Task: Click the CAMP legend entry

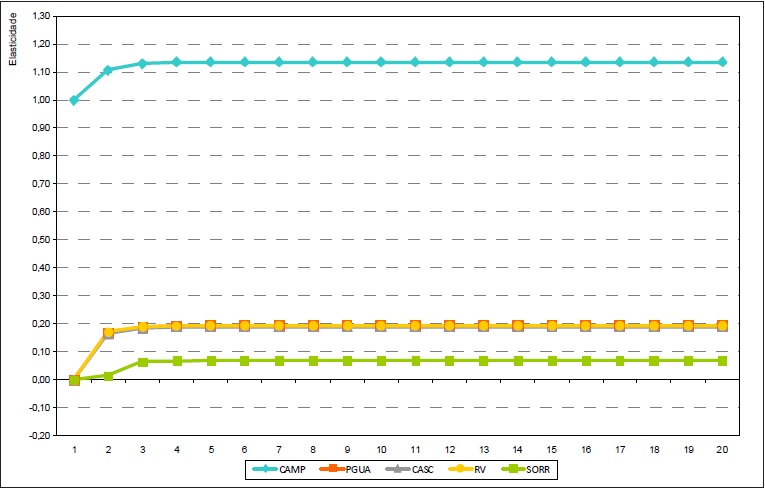Action: [283, 468]
